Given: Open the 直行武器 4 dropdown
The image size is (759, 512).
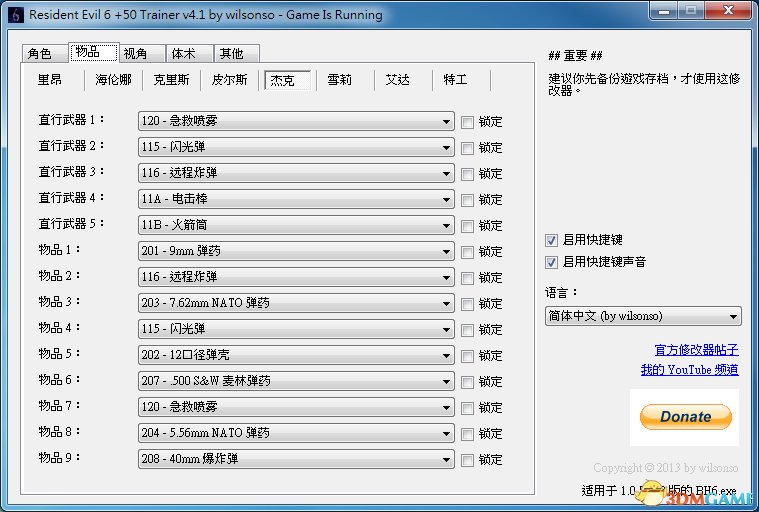Looking at the screenshot, I should pyautogui.click(x=296, y=199).
